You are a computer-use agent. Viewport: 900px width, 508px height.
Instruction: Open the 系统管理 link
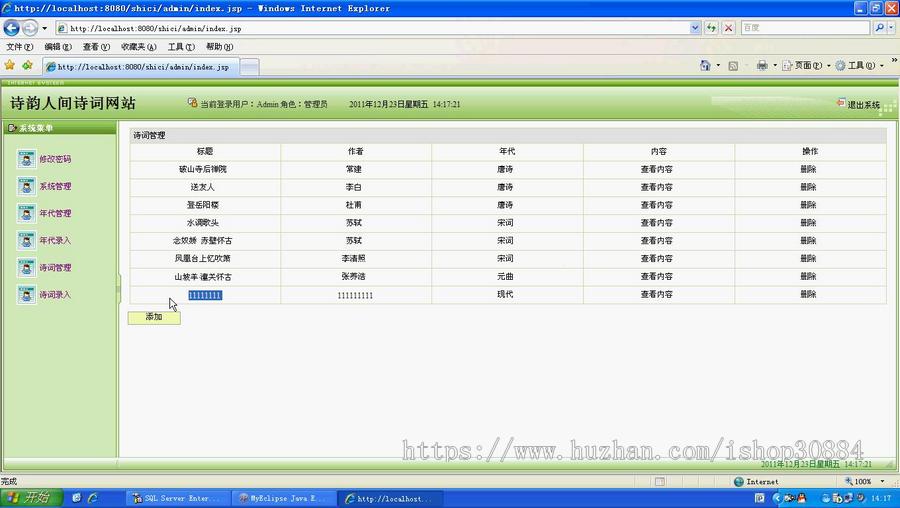click(55, 186)
